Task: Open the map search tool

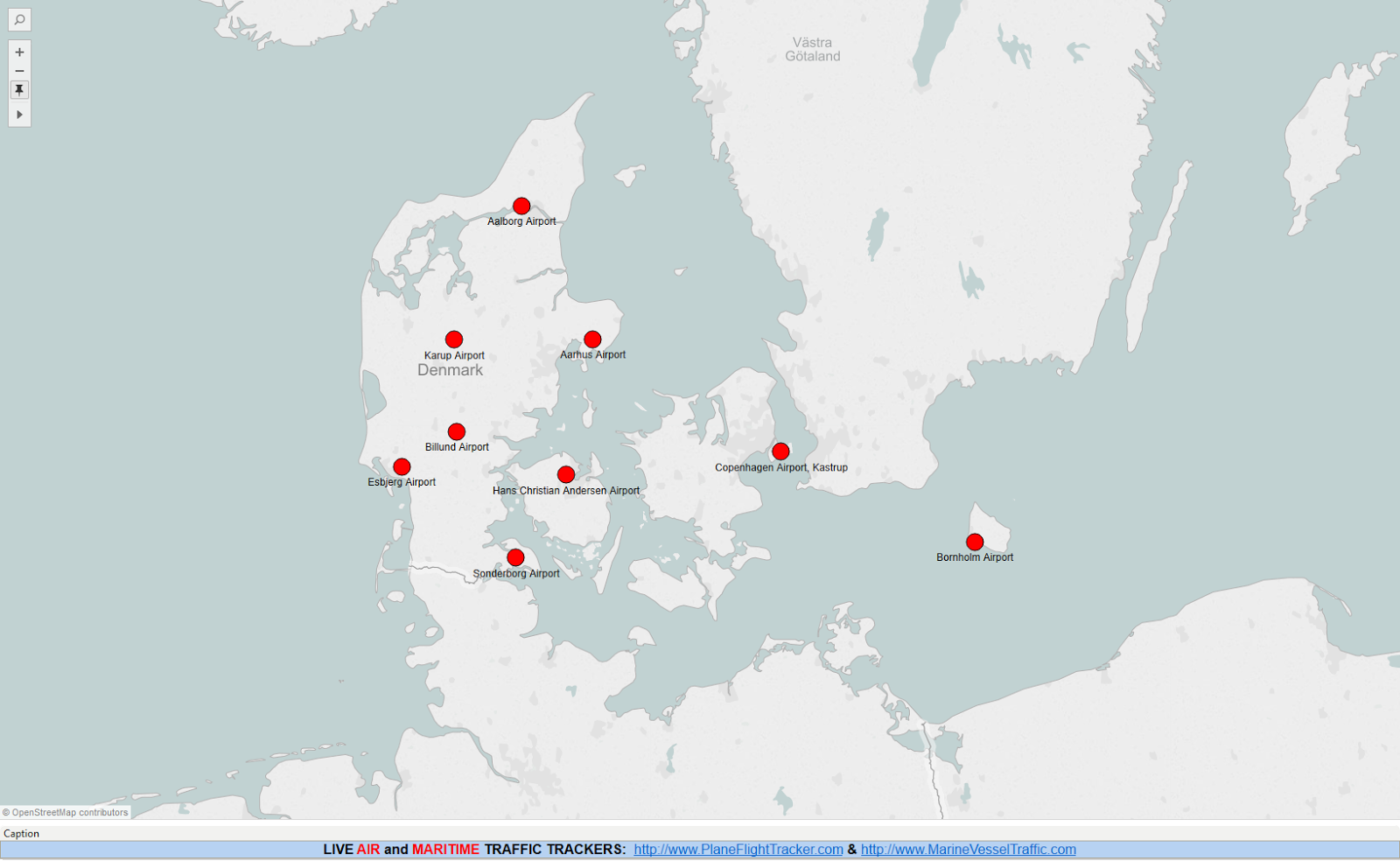Action: (19, 20)
